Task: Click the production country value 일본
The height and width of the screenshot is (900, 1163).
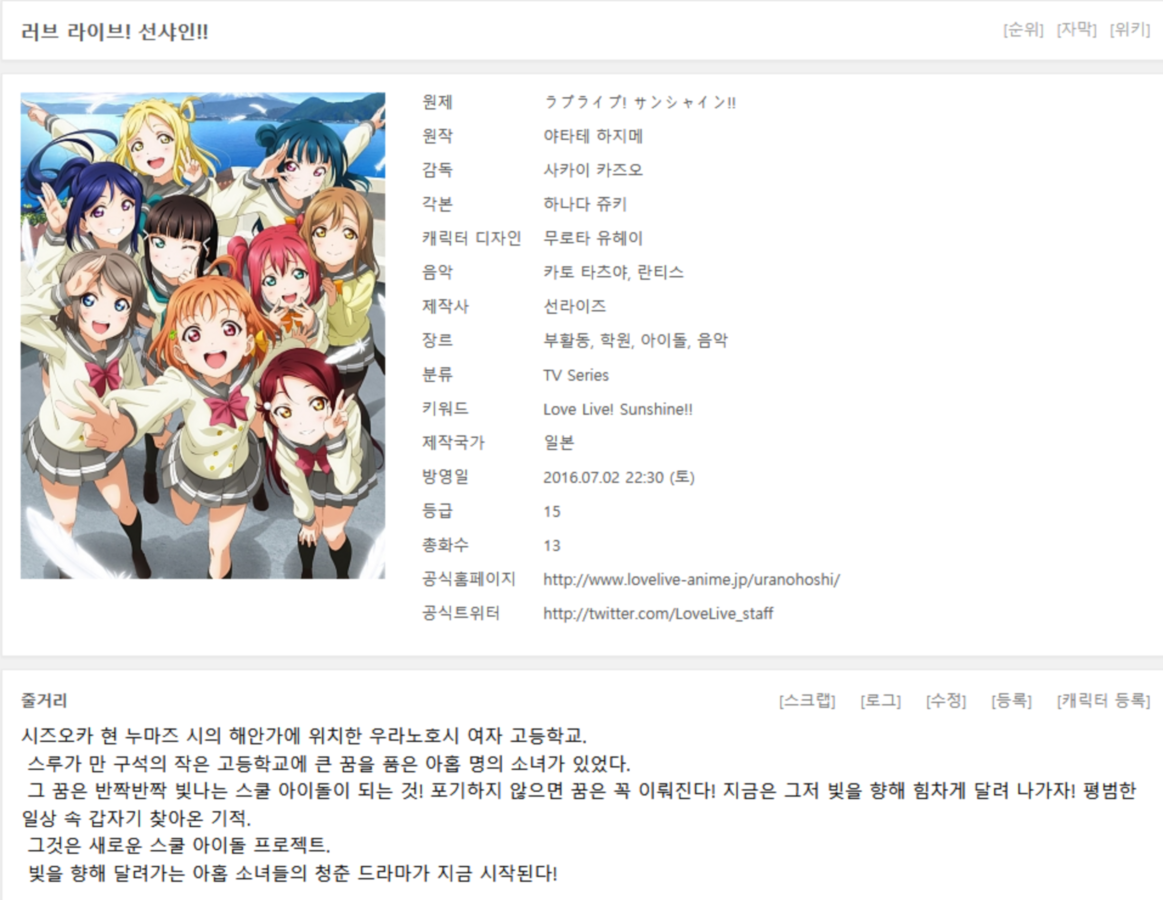Action: pos(559,443)
